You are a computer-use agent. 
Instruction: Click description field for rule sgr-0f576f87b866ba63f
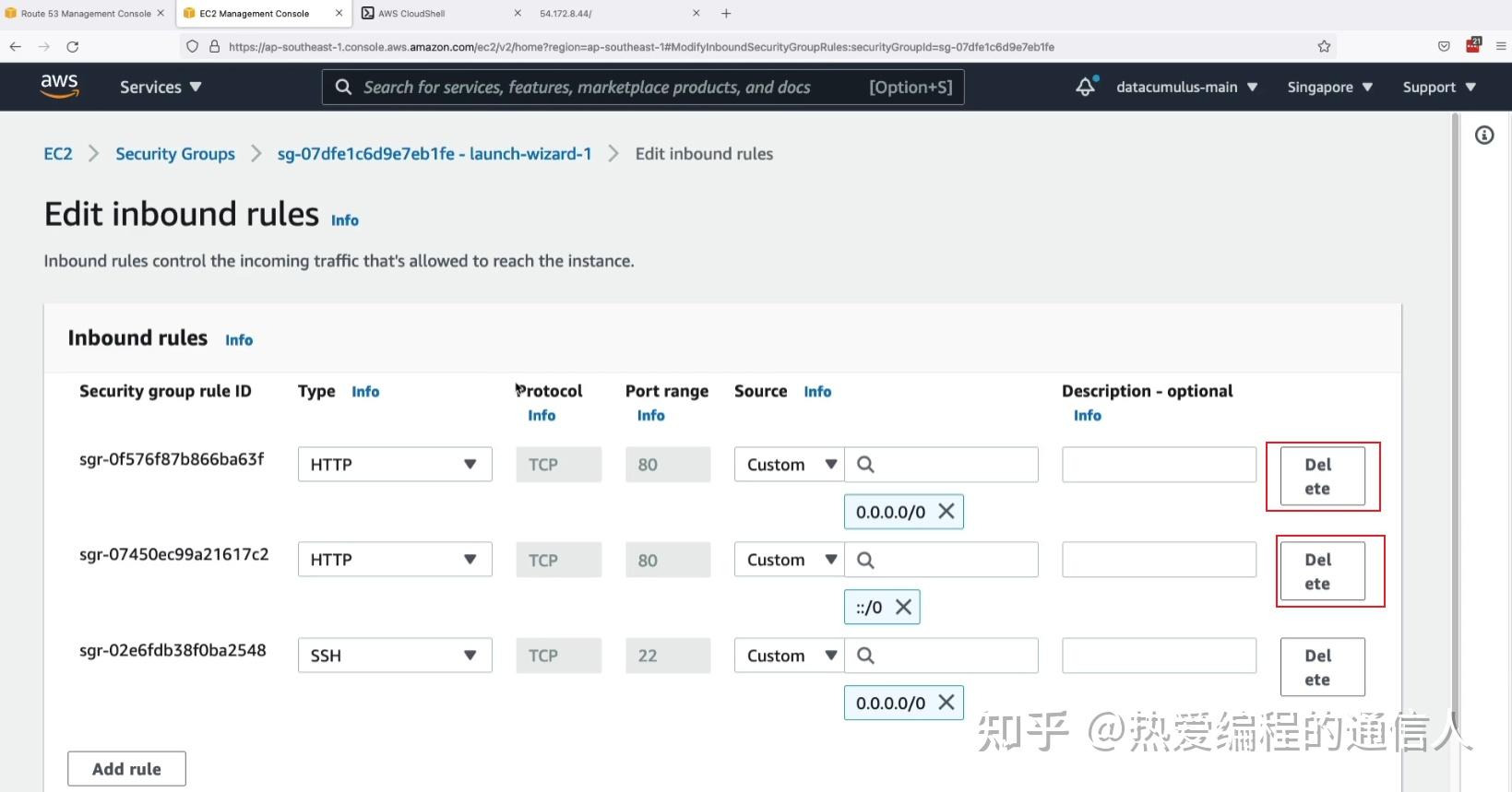(1160, 465)
